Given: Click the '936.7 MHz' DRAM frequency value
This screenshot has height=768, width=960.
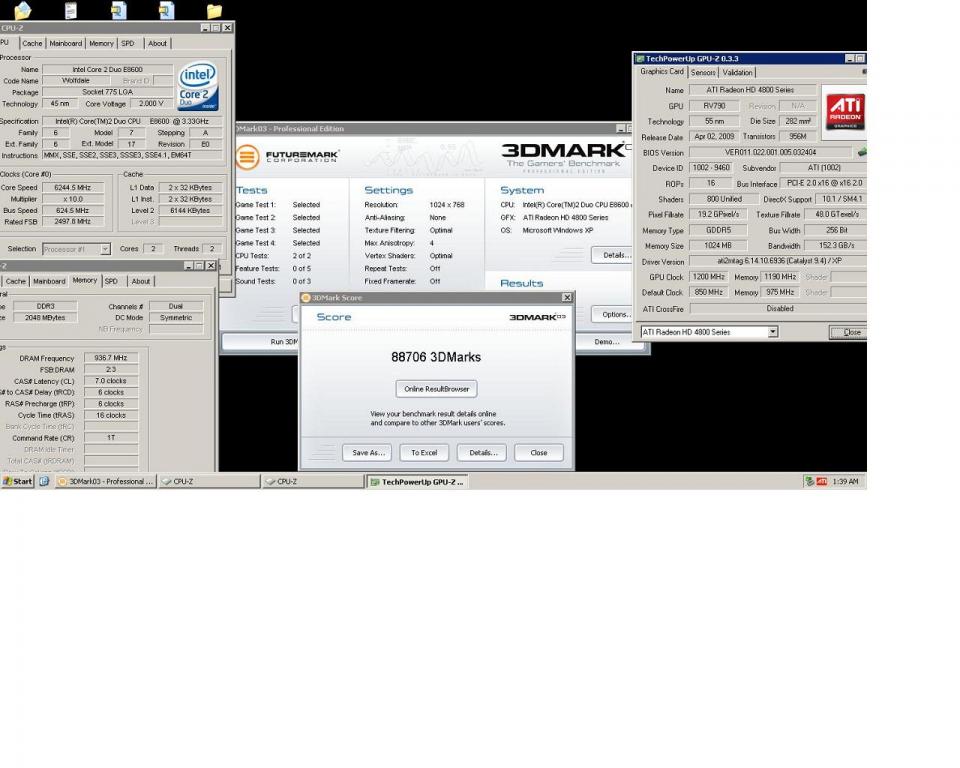Looking at the screenshot, I should click(111, 358).
